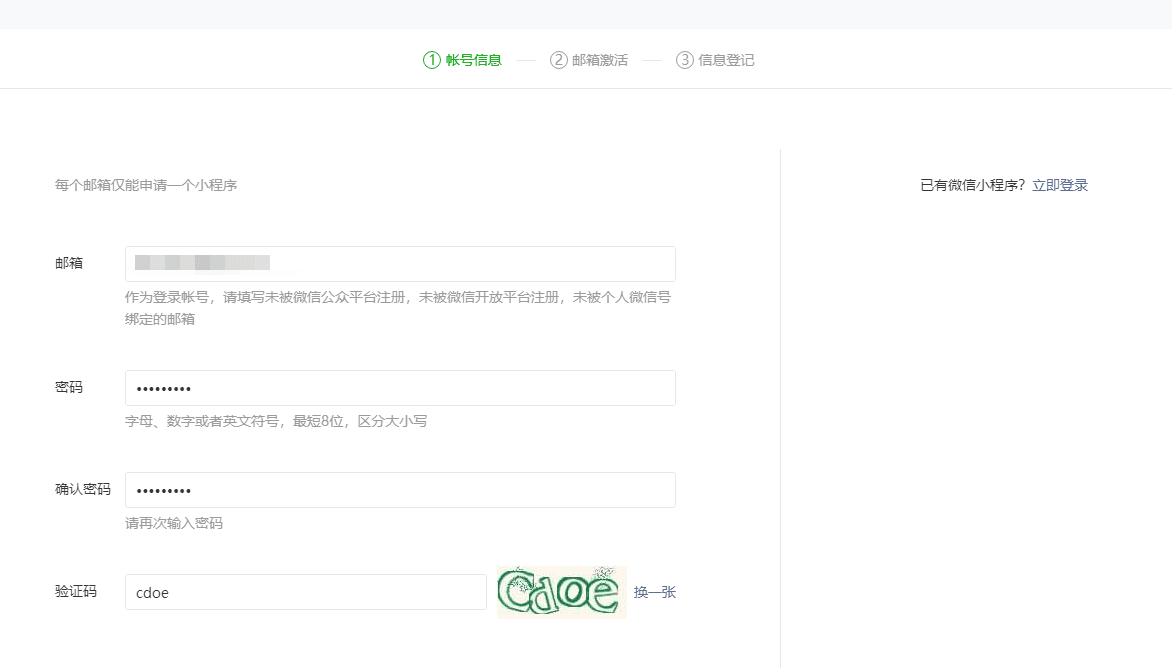Click the 确认密码 field label
The image size is (1172, 668).
click(x=83, y=489)
